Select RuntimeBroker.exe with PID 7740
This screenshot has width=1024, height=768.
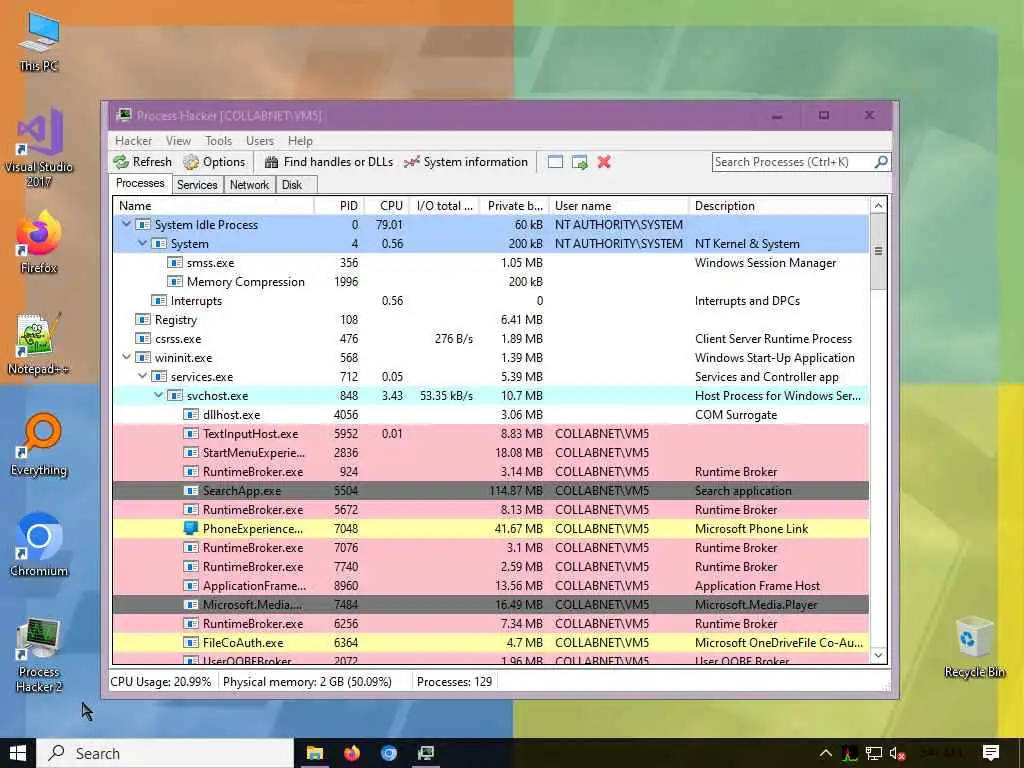pyautogui.click(x=490, y=566)
